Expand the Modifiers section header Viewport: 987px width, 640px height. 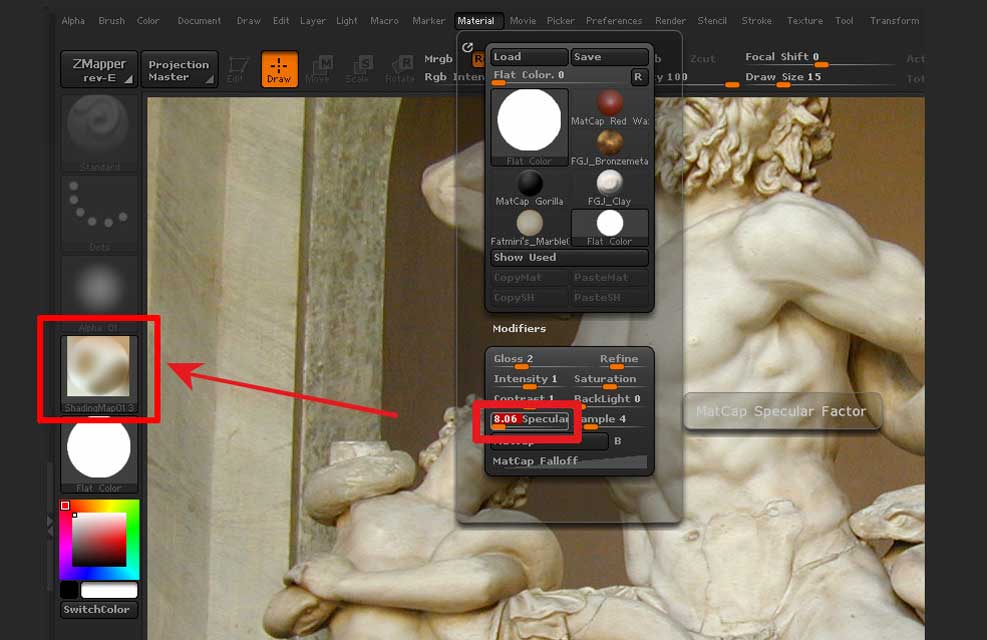pos(519,328)
